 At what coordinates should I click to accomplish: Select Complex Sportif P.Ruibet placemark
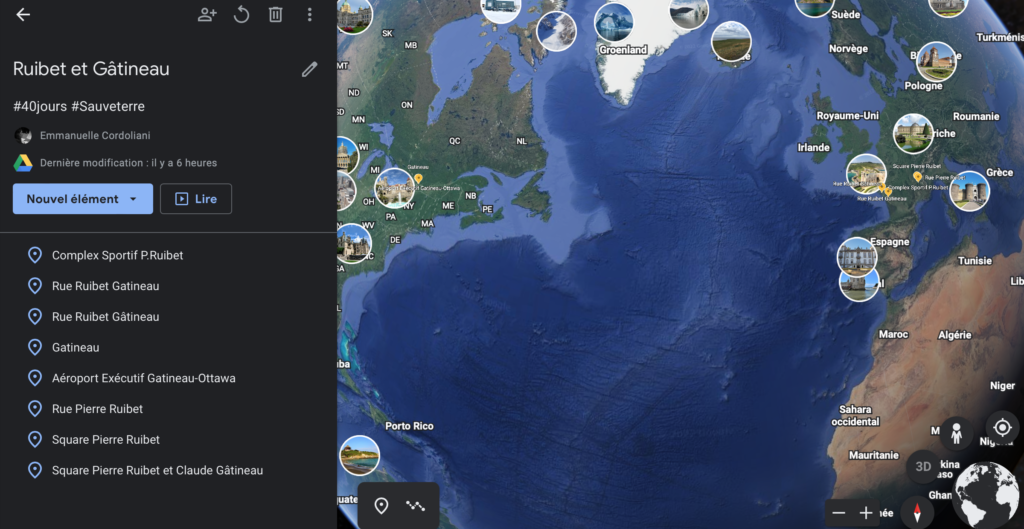pos(118,255)
